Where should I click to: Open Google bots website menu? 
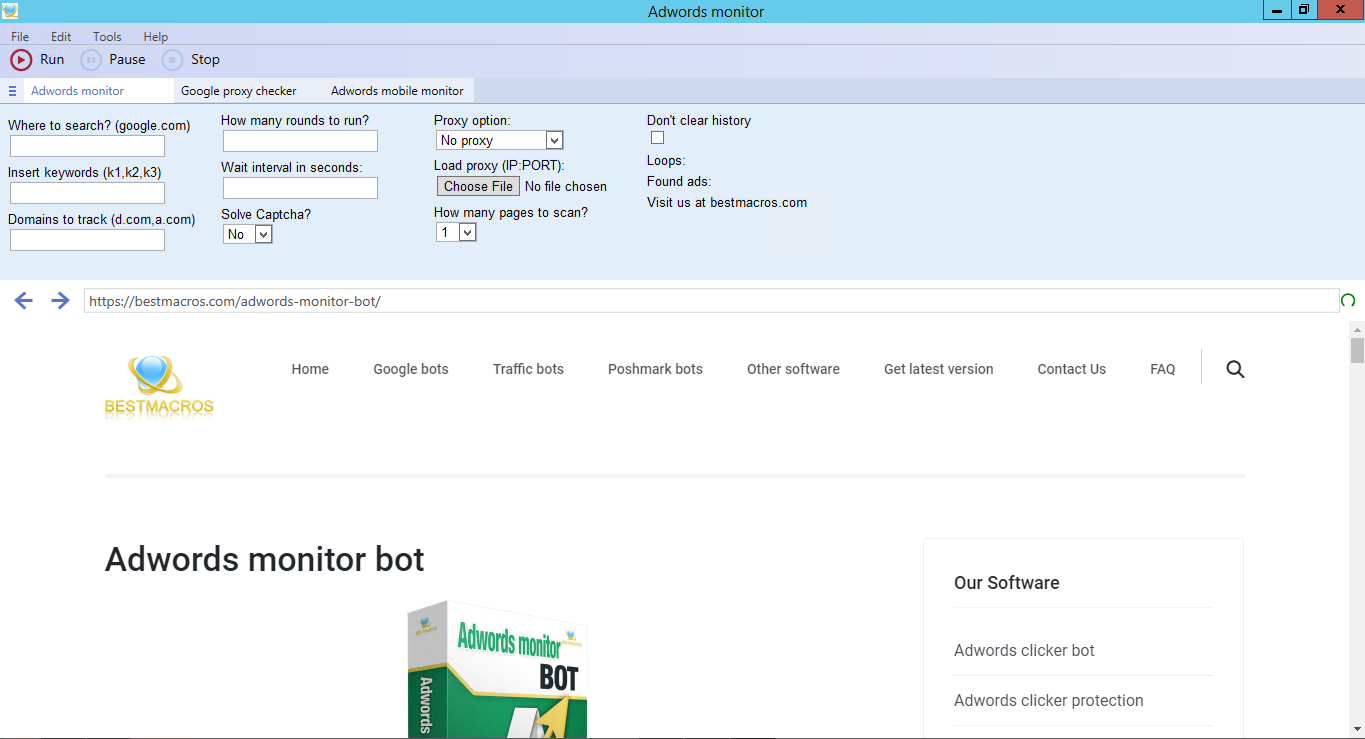coord(411,369)
